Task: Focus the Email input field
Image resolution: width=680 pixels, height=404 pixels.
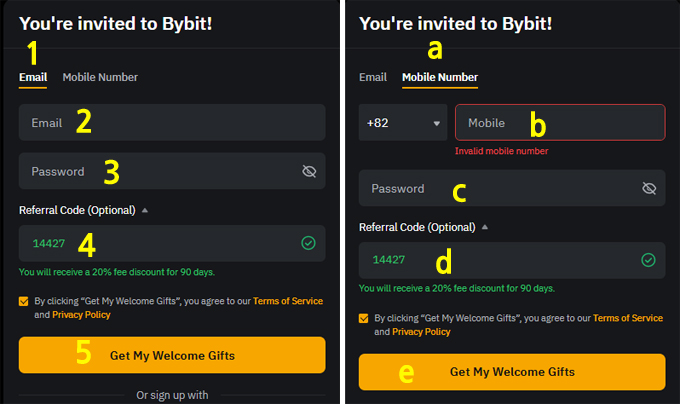Action: point(172,122)
